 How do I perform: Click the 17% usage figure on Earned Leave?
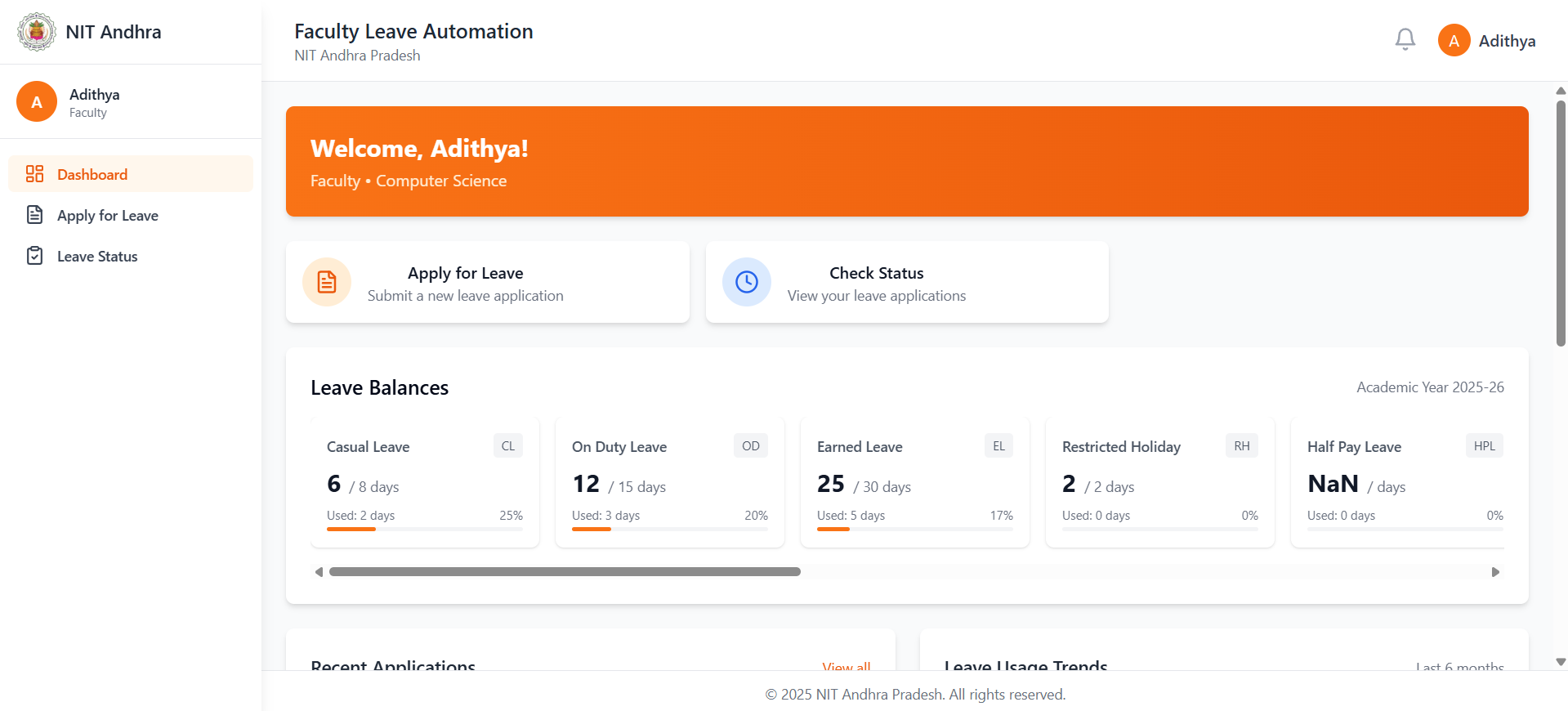tap(1001, 516)
